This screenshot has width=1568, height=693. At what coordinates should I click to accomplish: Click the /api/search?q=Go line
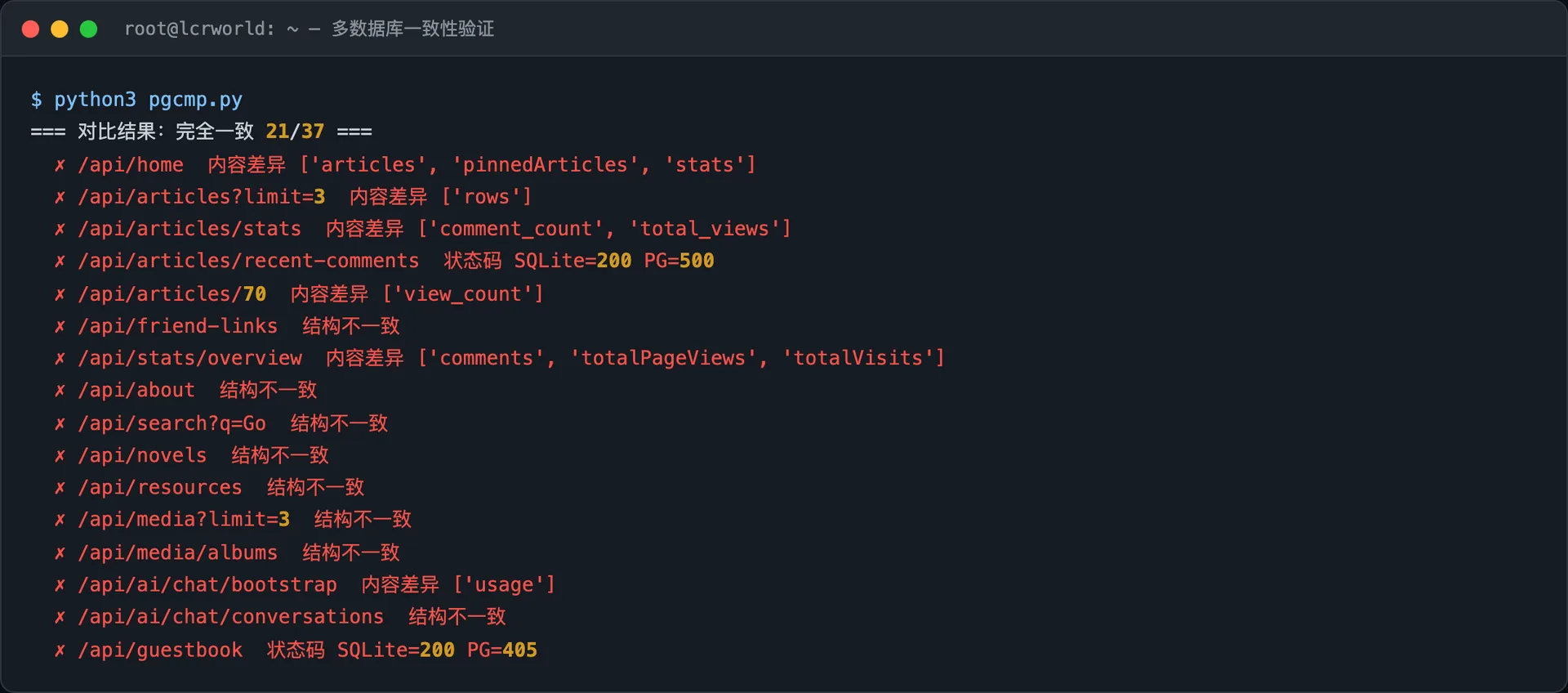(220, 423)
